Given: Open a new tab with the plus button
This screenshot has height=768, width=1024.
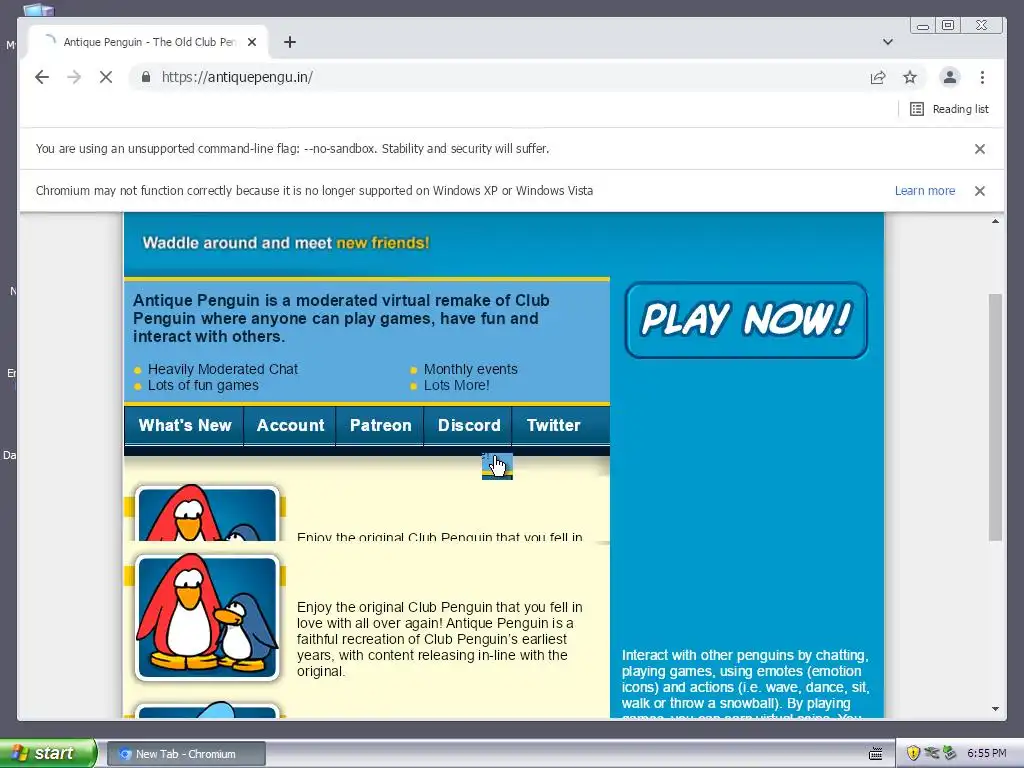Looking at the screenshot, I should pyautogui.click(x=290, y=42).
